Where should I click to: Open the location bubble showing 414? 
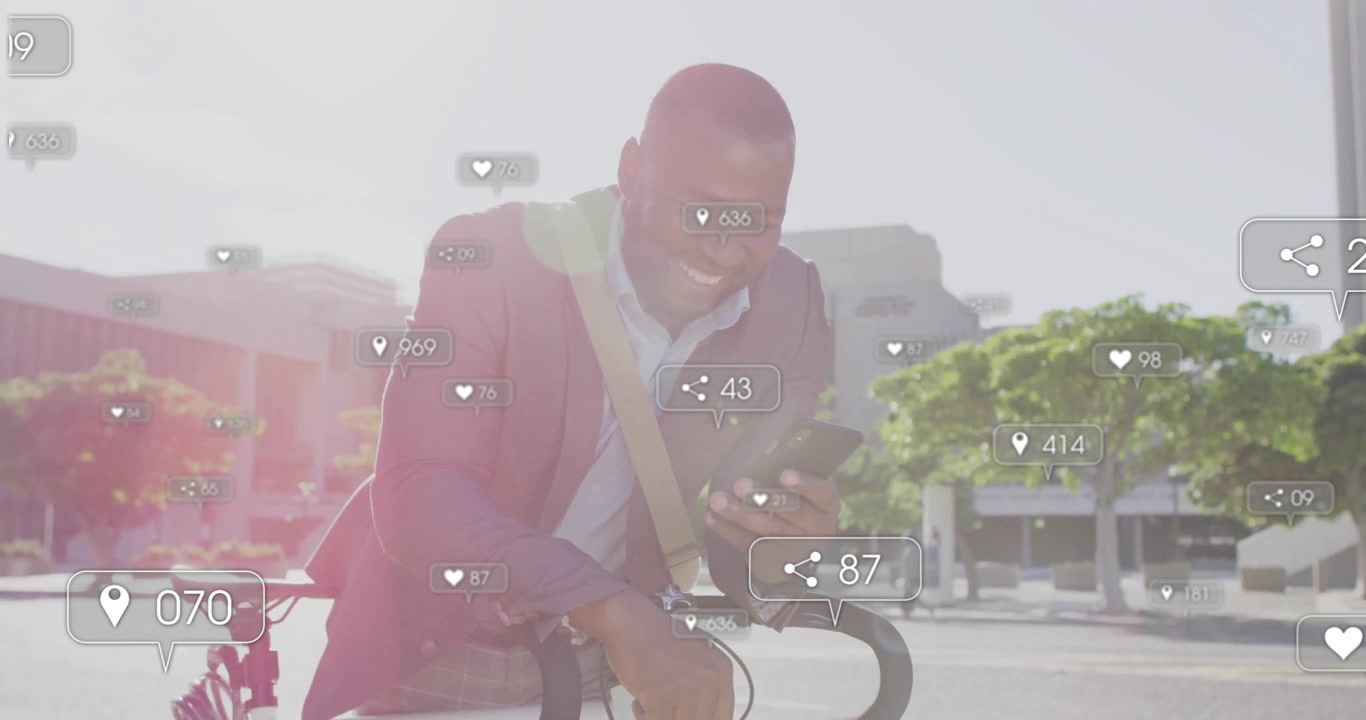point(1048,445)
